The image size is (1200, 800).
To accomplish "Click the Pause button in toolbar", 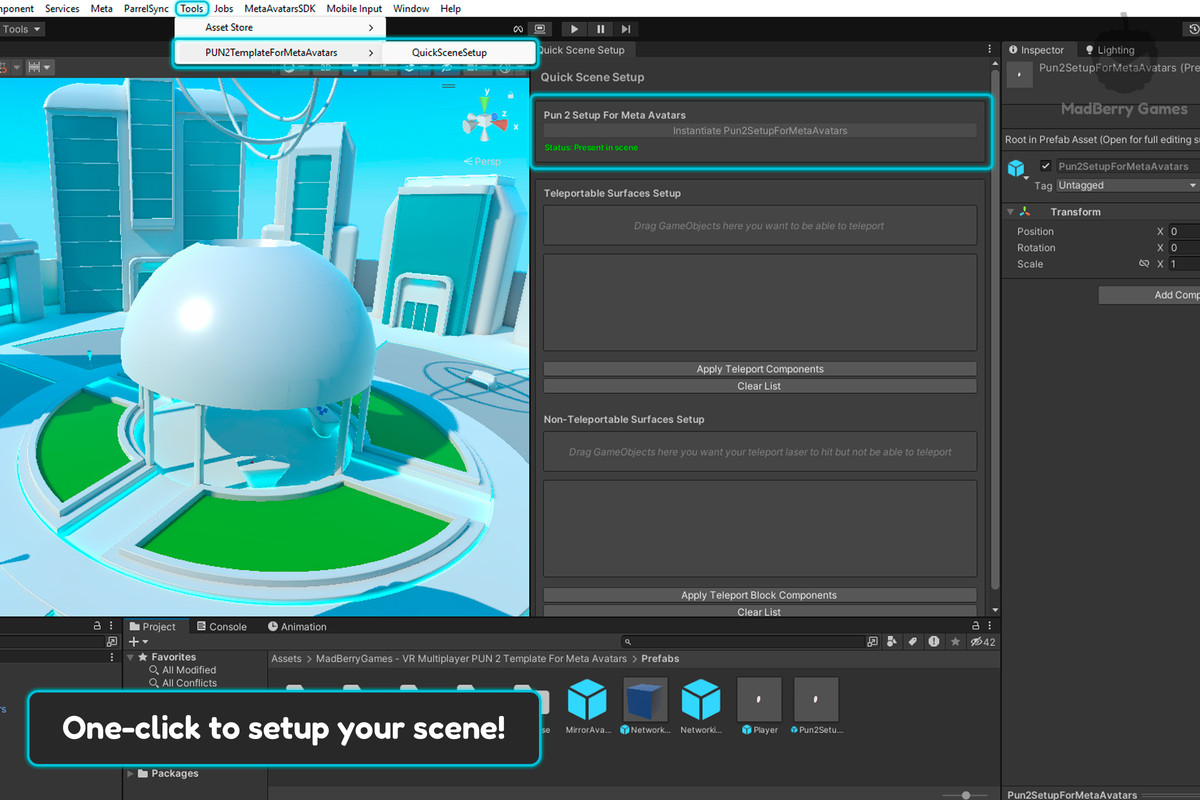I will (x=600, y=30).
